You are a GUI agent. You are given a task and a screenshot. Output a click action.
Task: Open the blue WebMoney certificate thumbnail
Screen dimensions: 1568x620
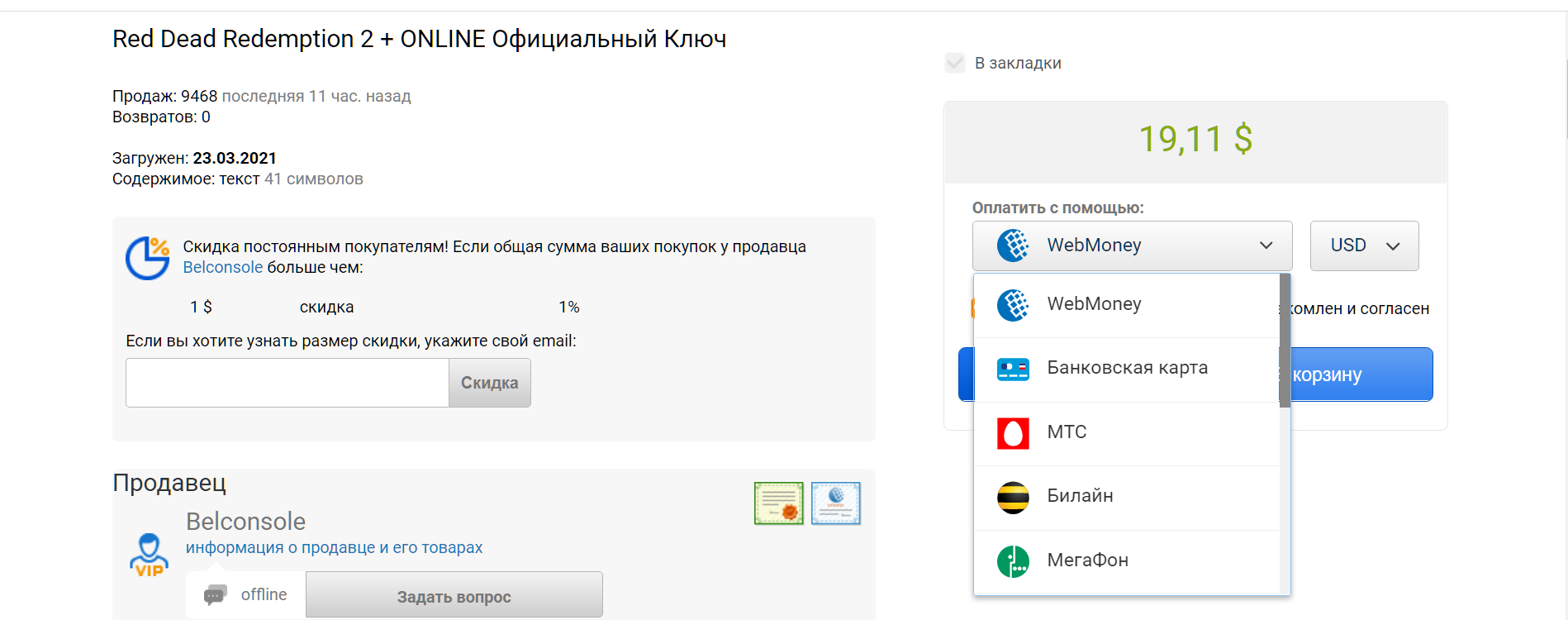point(835,503)
